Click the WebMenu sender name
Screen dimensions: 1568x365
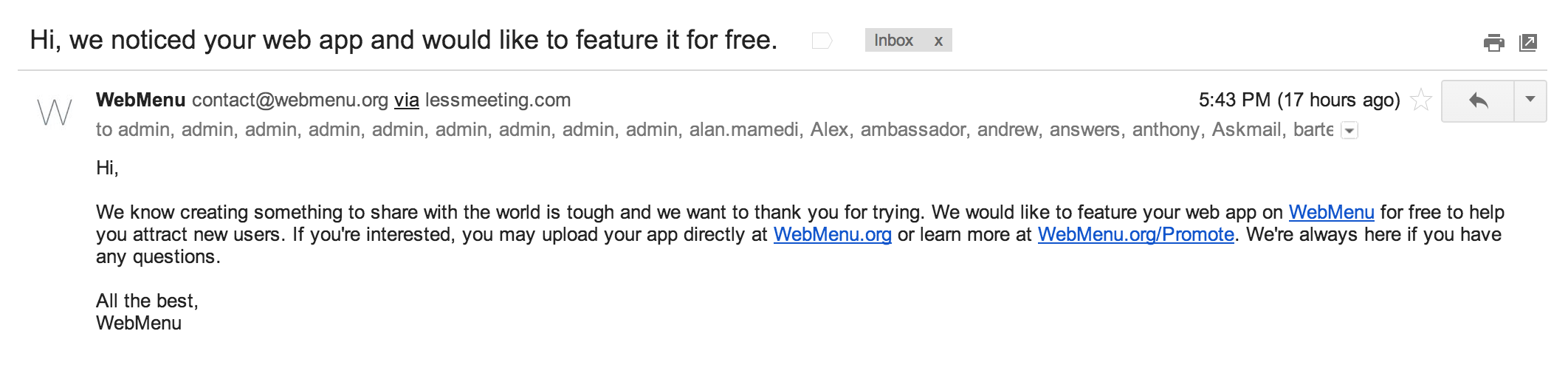coord(140,100)
